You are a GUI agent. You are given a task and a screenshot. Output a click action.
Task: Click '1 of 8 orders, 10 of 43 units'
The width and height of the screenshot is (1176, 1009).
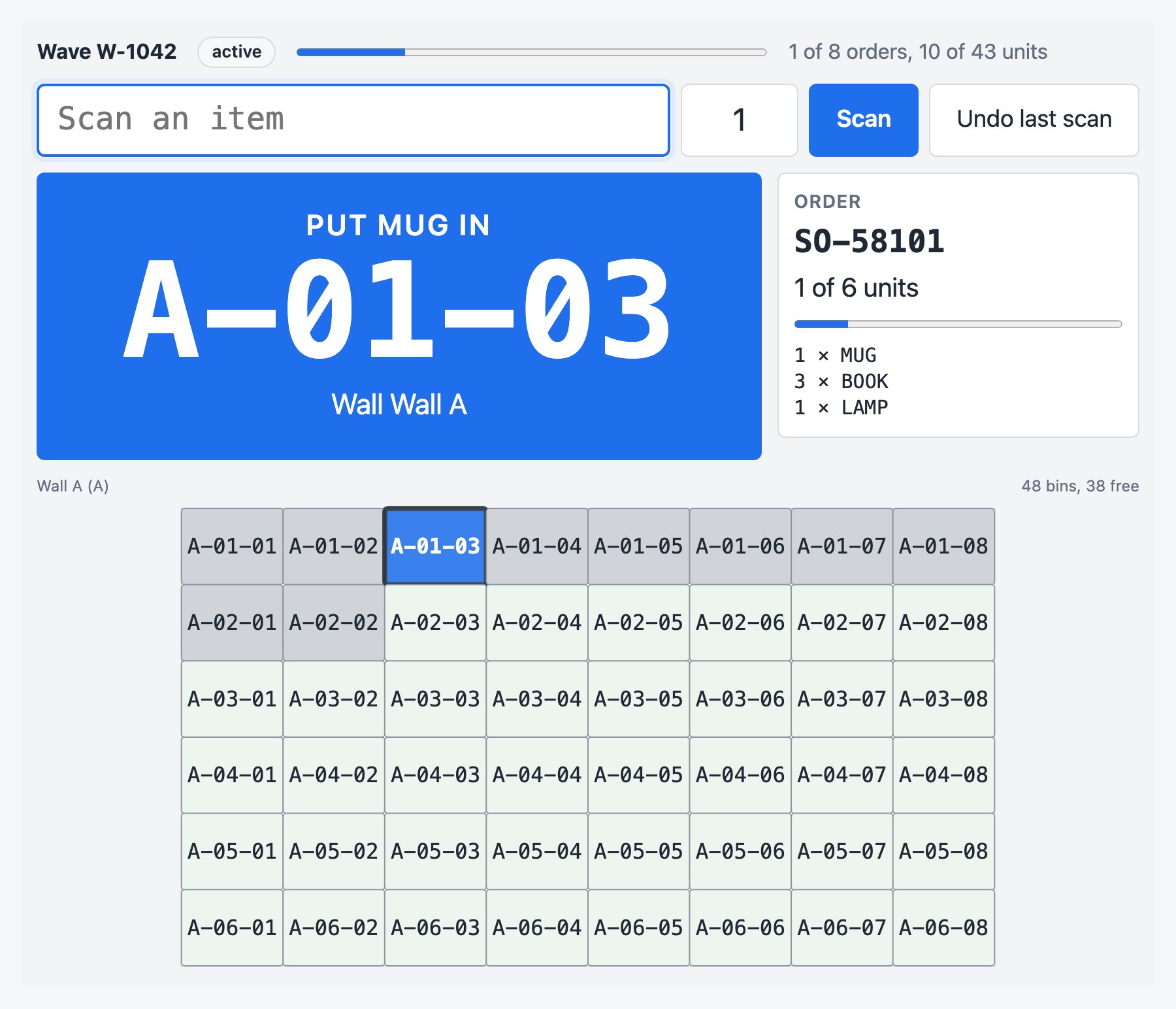pyautogui.click(x=917, y=52)
